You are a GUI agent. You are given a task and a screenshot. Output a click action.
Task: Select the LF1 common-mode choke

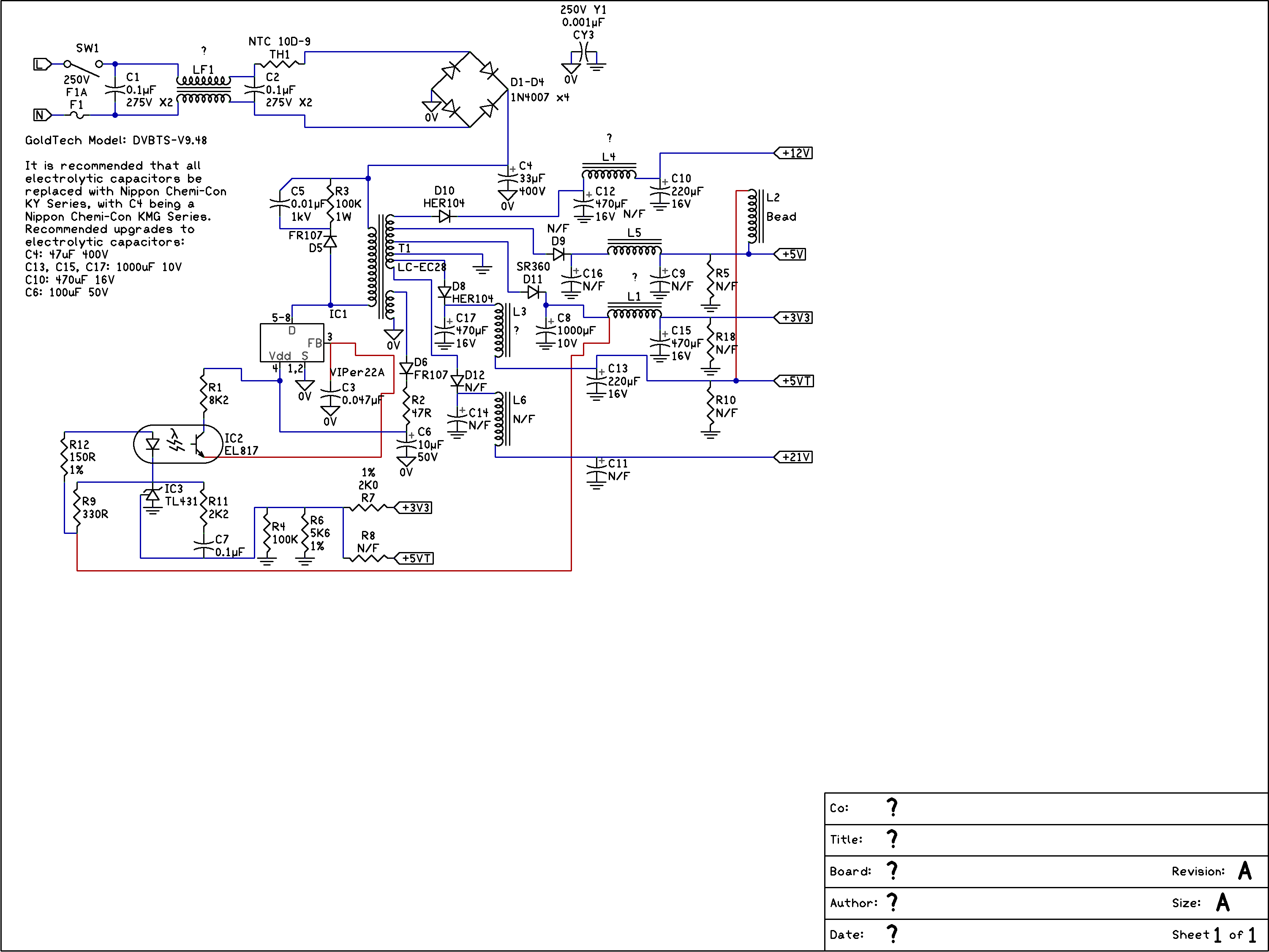203,90
